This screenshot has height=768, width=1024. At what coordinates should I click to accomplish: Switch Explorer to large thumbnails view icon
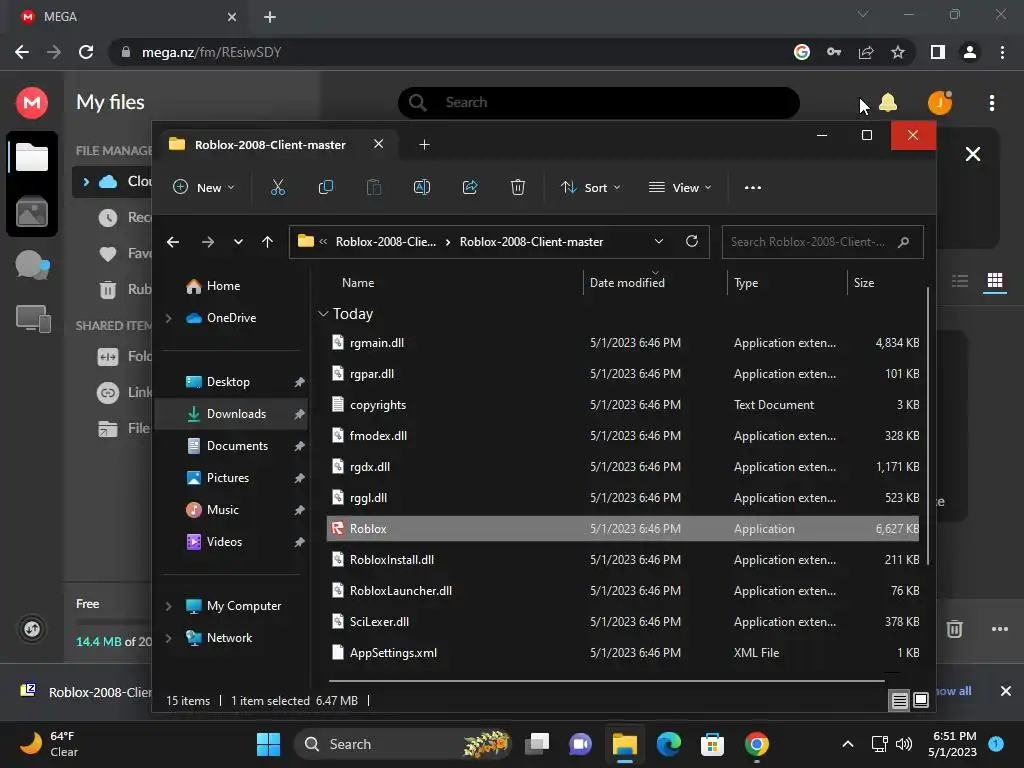coord(921,701)
